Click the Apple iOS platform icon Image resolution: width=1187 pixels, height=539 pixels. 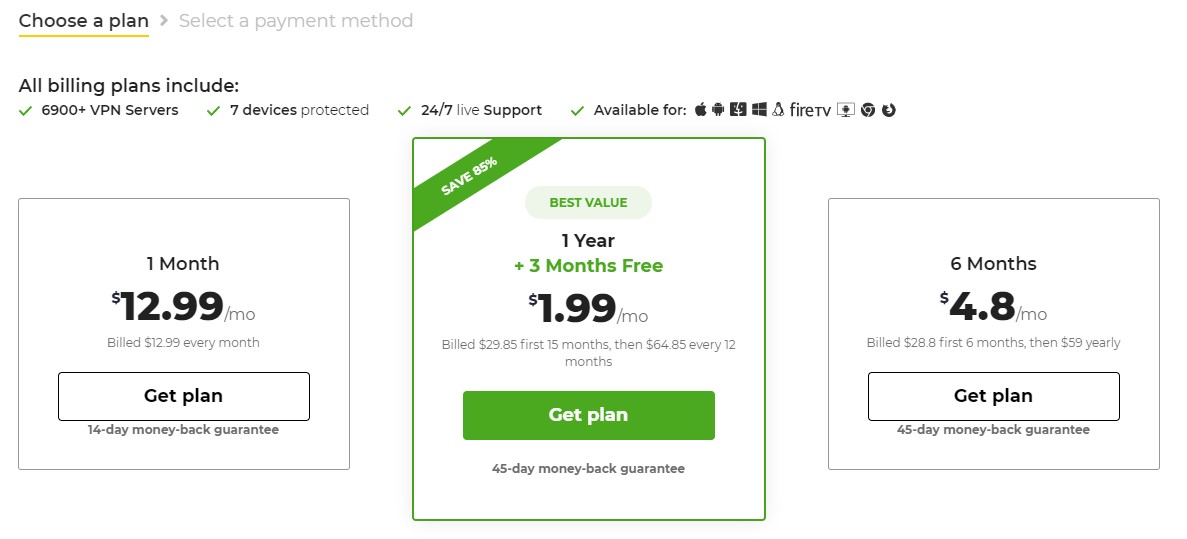pos(700,110)
